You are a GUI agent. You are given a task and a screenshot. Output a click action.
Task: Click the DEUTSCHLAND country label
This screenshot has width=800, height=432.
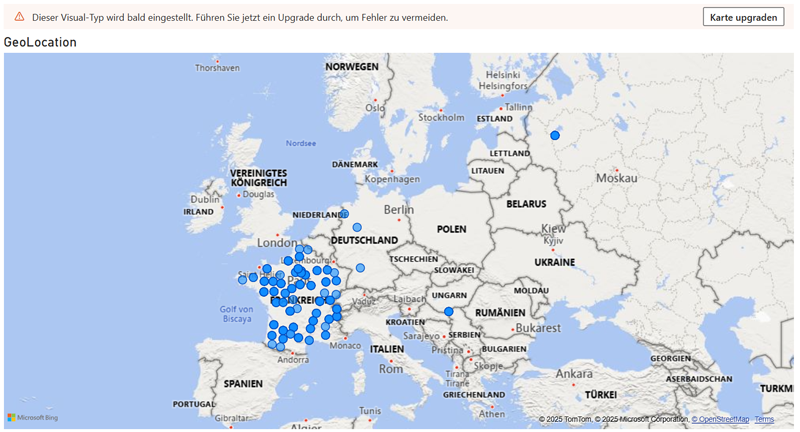pyautogui.click(x=363, y=241)
